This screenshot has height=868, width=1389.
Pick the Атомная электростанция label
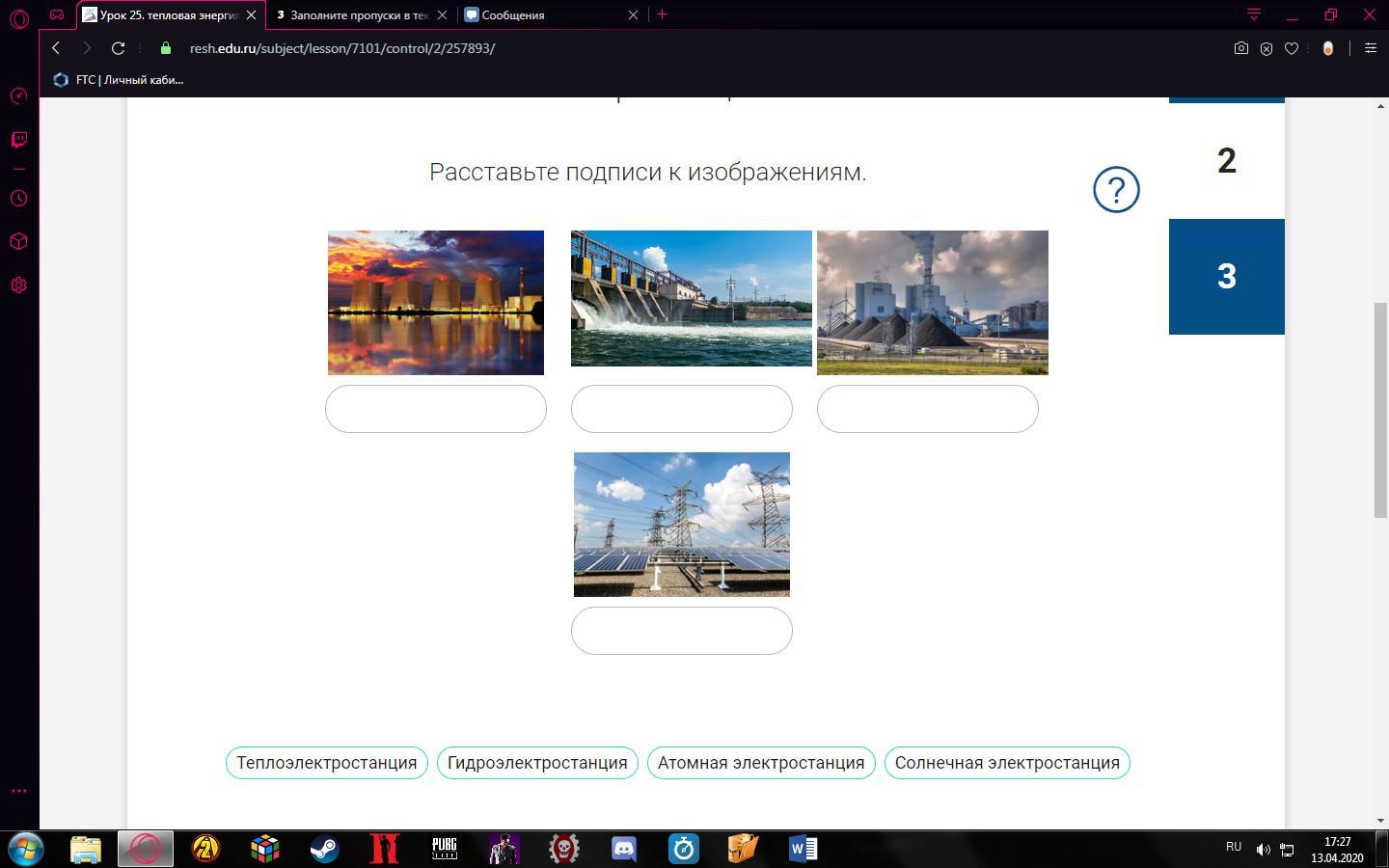coord(761,763)
